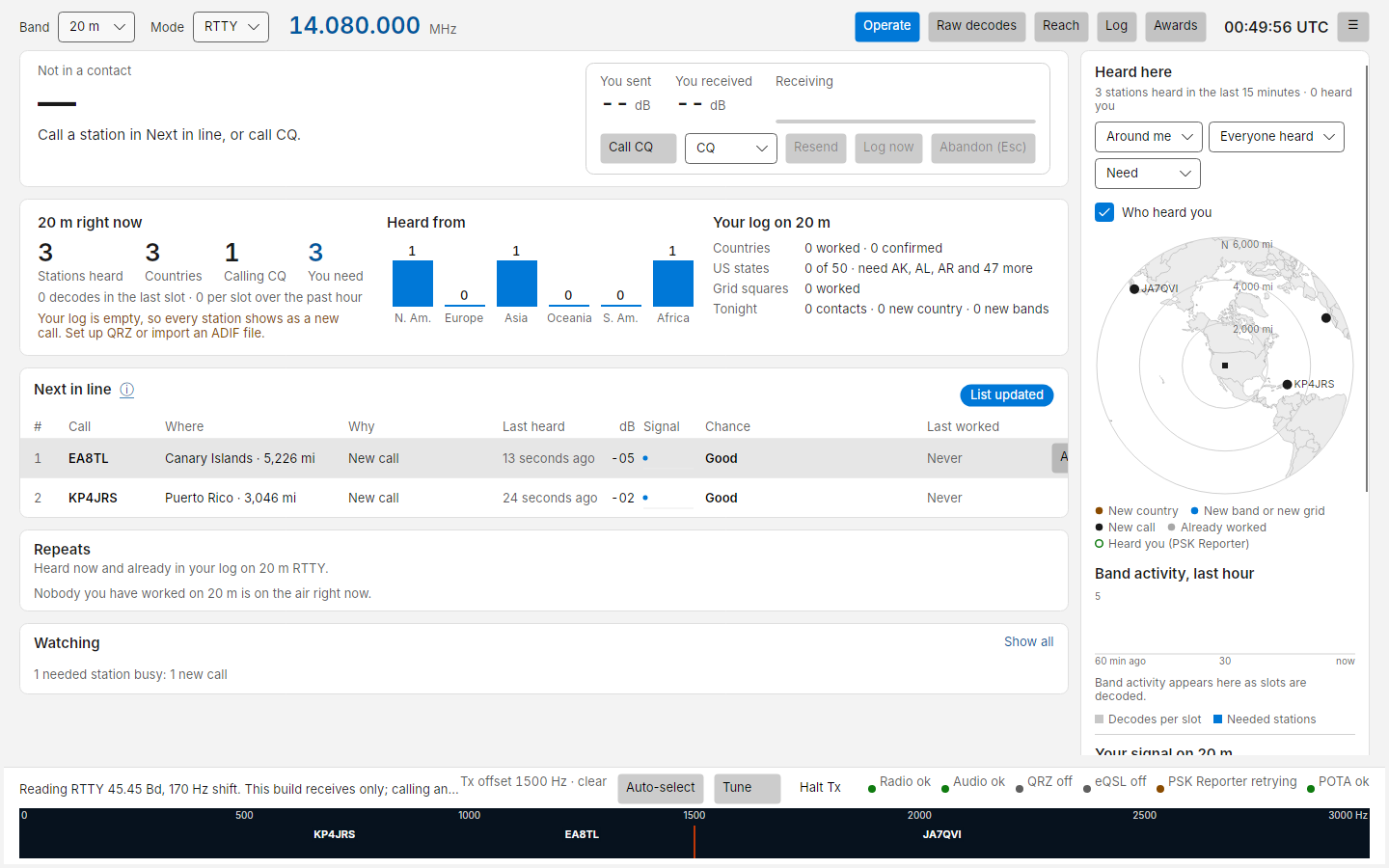The height and width of the screenshot is (868, 1389).
Task: Click the Log now button
Action: (x=888, y=148)
